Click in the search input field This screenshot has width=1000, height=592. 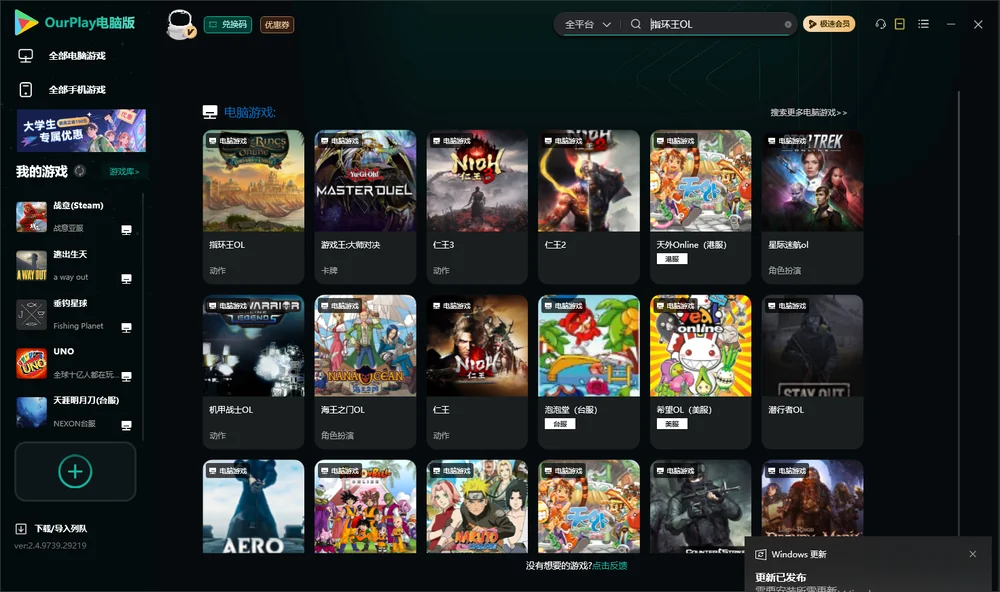pos(714,24)
